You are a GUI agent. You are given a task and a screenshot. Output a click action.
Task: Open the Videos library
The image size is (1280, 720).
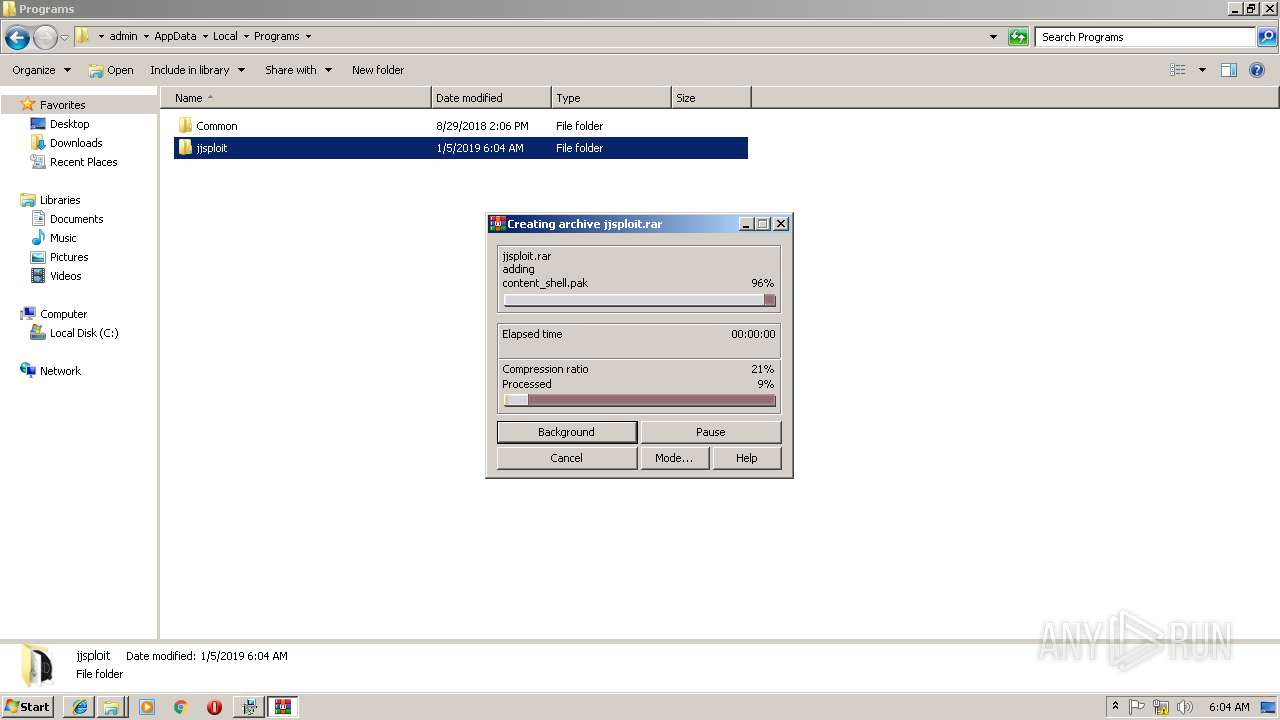(65, 276)
